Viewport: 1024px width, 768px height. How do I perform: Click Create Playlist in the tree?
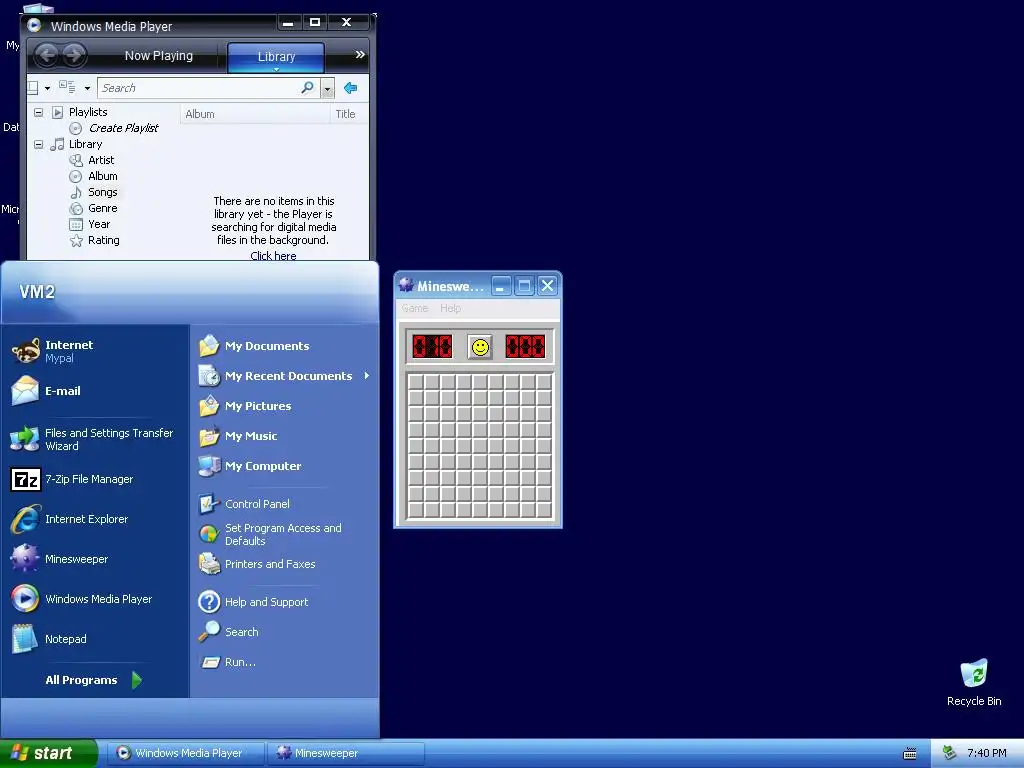click(x=123, y=128)
